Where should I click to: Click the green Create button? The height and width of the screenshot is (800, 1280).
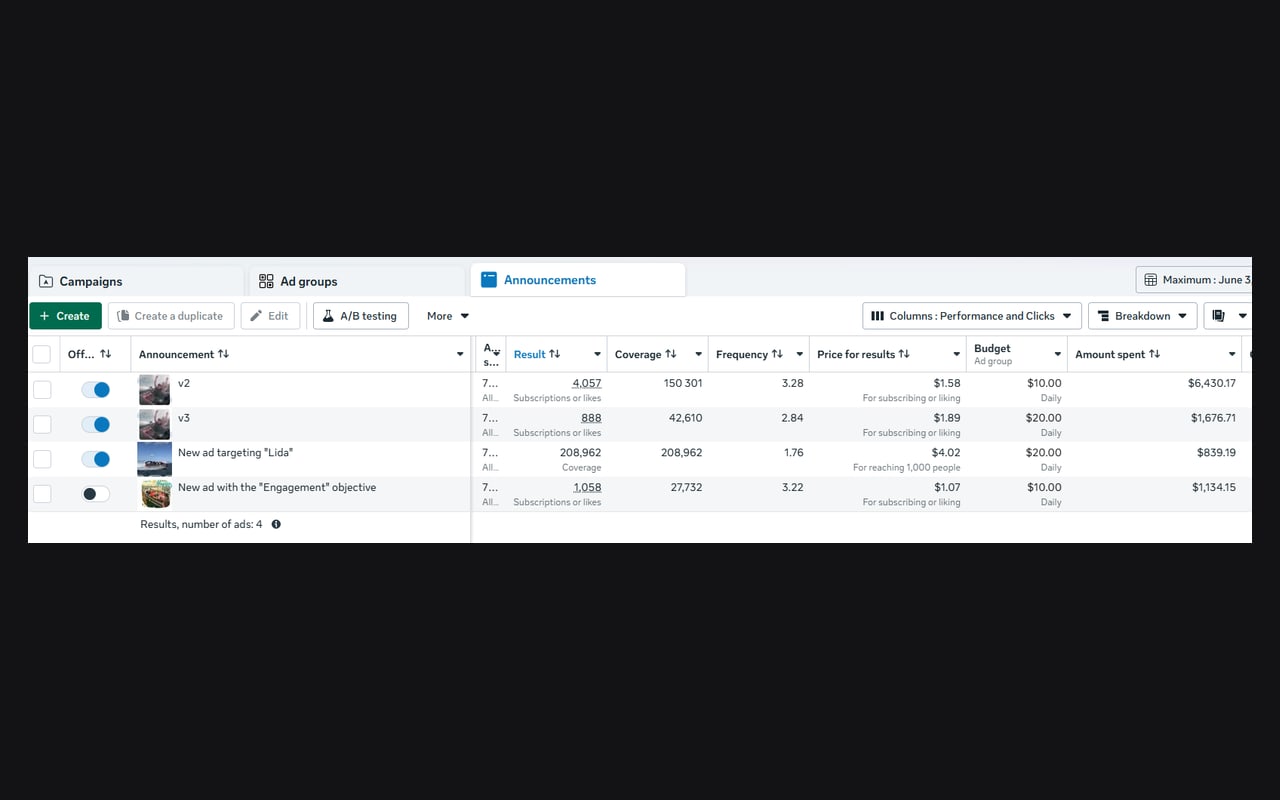coord(66,316)
